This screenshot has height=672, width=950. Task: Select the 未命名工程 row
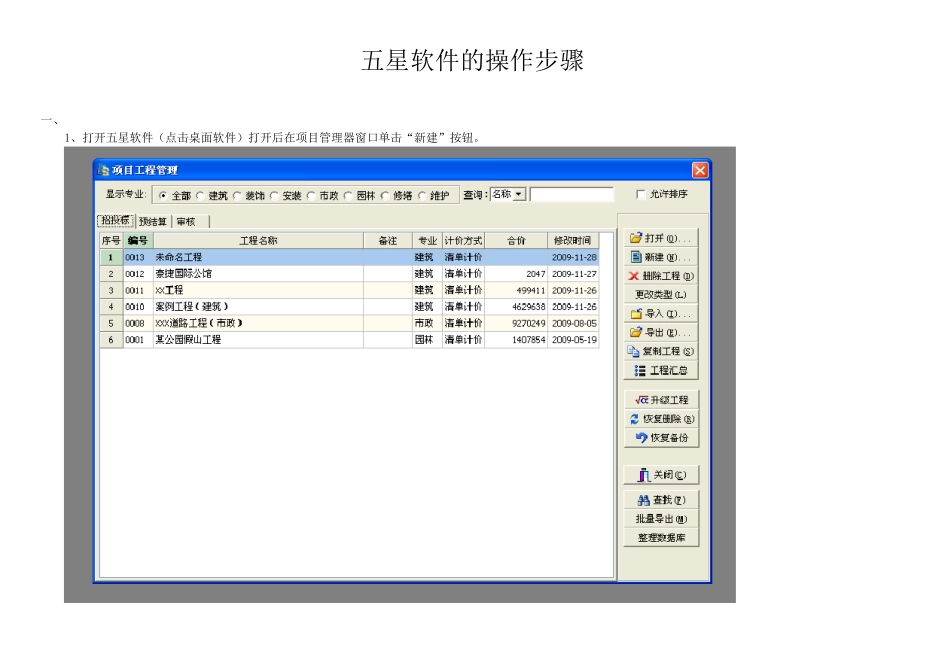(350, 257)
